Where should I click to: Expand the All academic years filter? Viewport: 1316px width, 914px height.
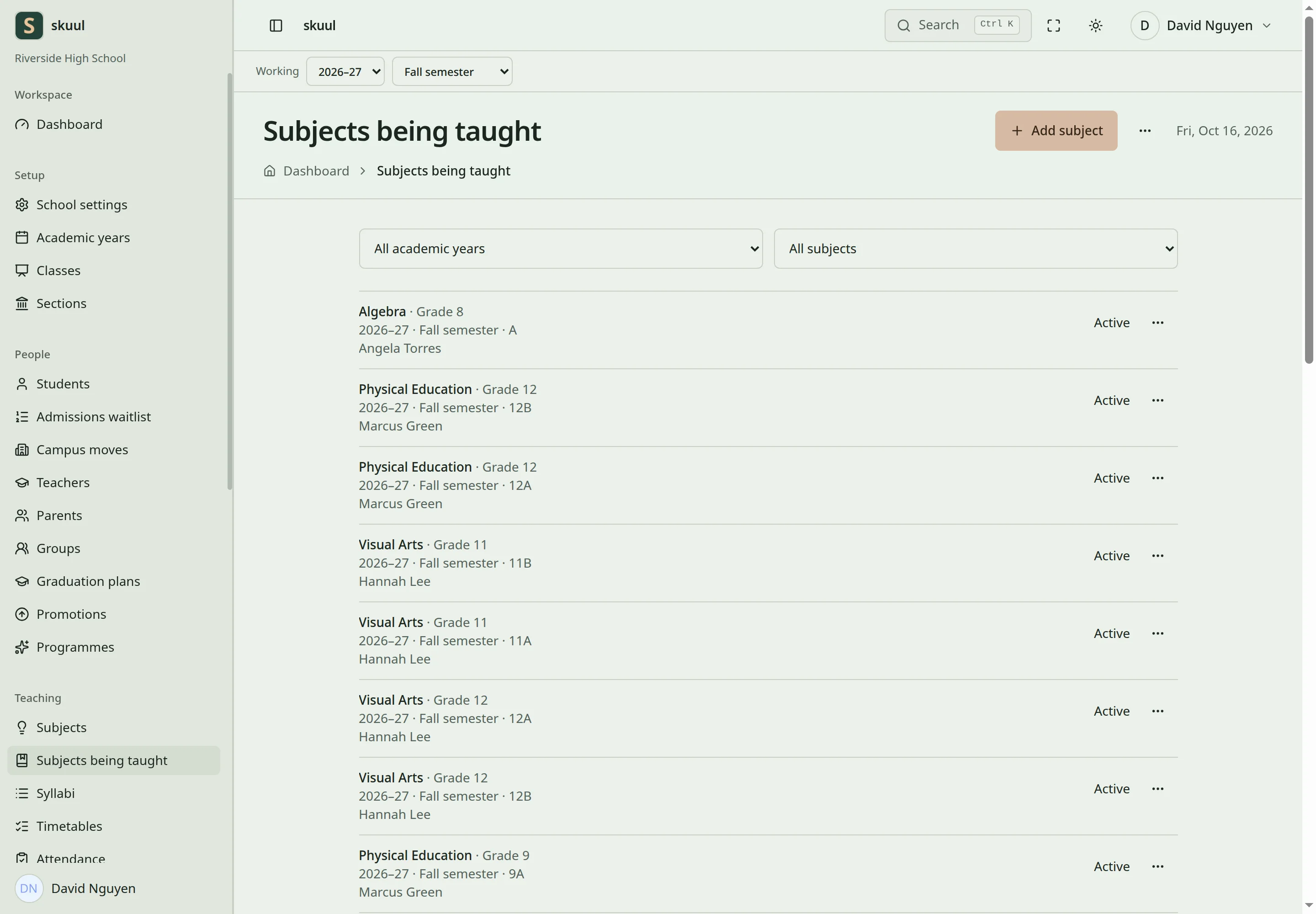click(x=560, y=249)
